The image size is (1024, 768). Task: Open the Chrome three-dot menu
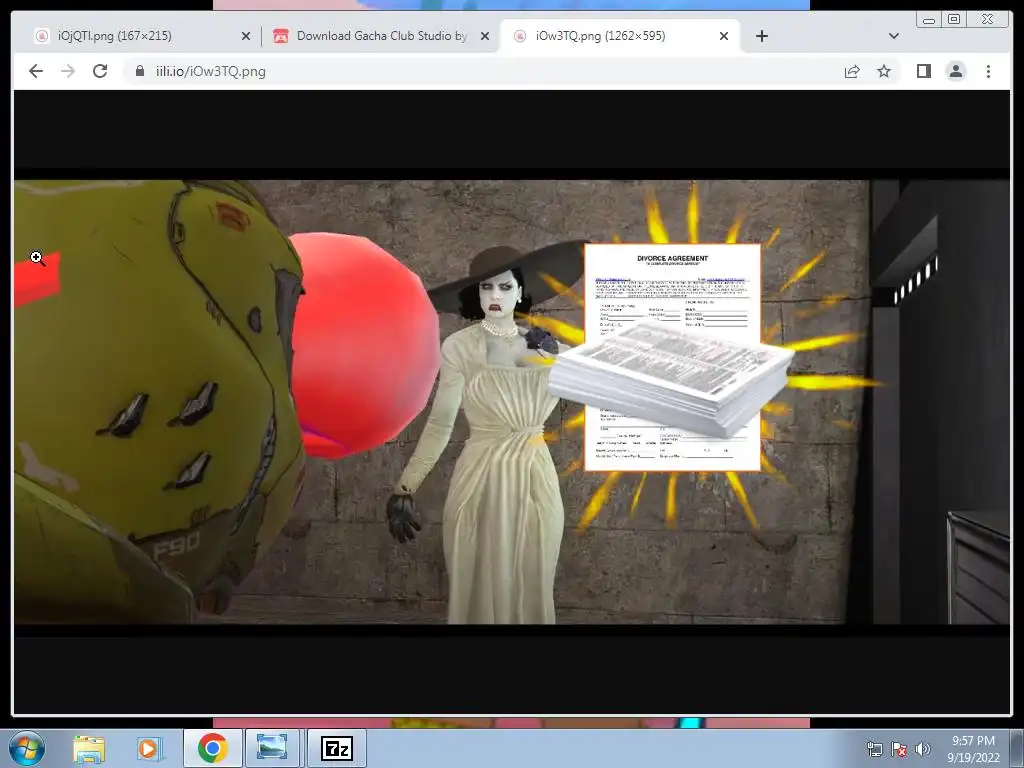(988, 71)
